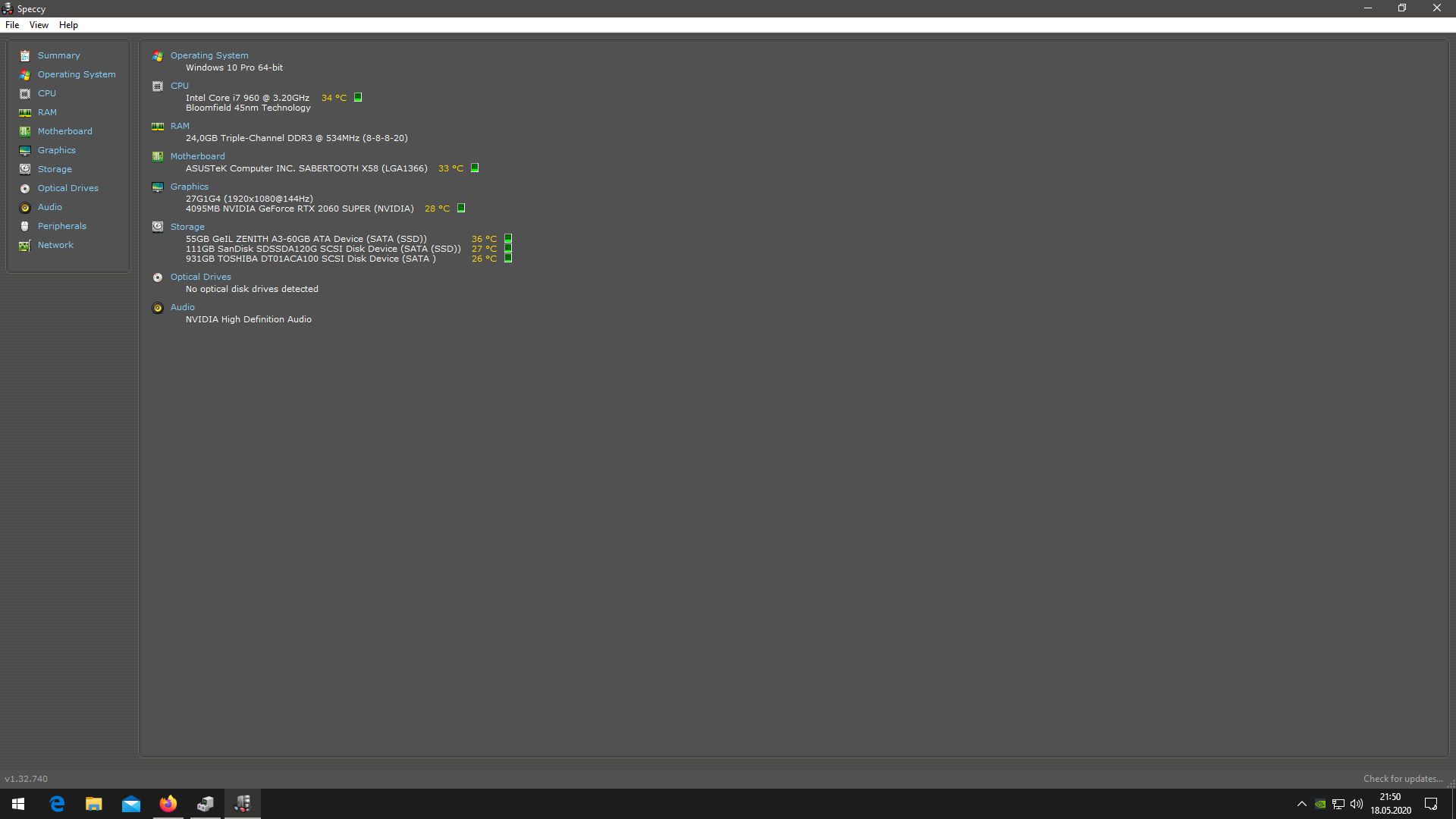
Task: Select Summary in the sidebar
Action: pyautogui.click(x=58, y=55)
